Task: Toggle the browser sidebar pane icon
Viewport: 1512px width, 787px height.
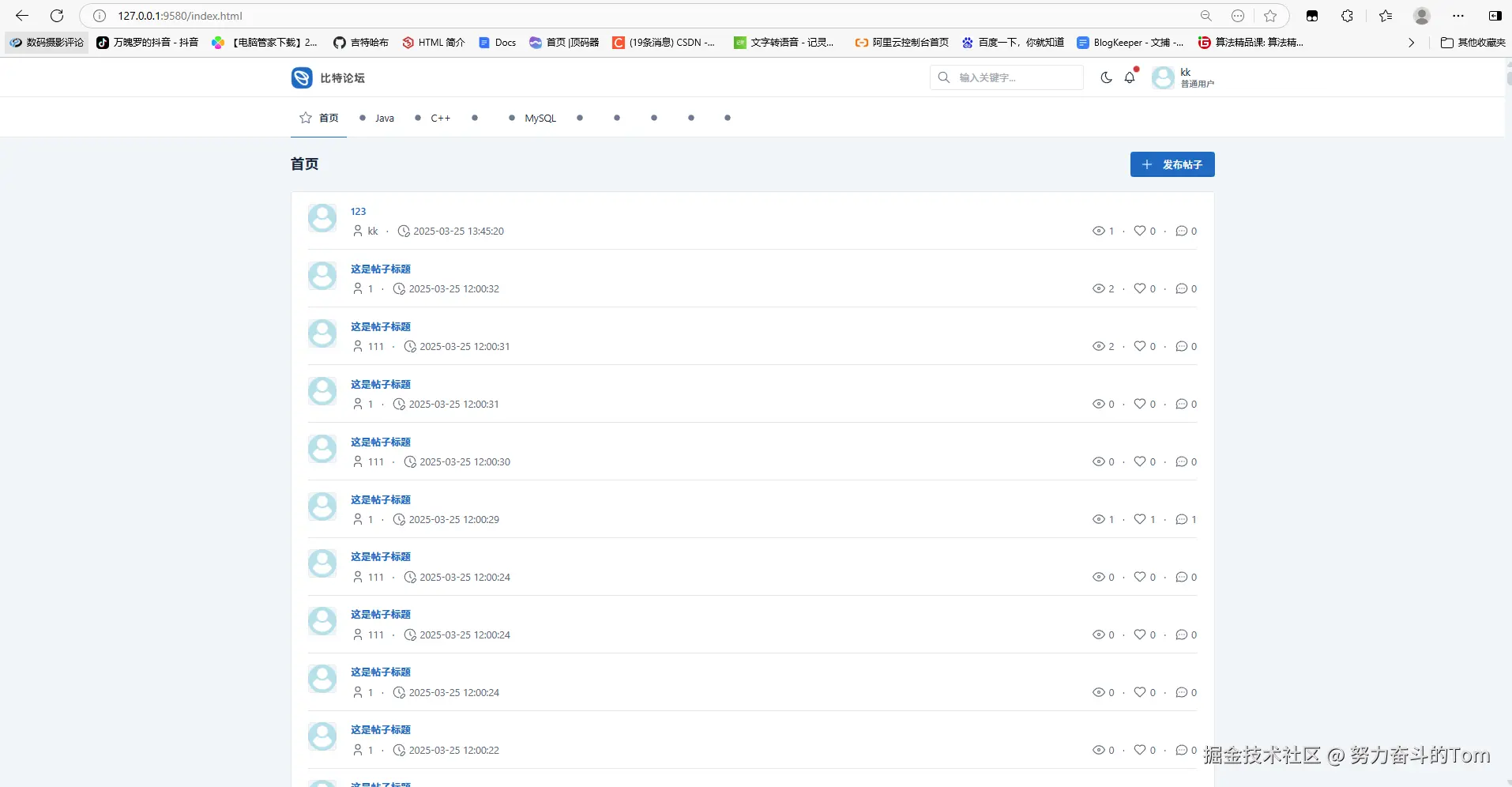Action: [x=1495, y=16]
